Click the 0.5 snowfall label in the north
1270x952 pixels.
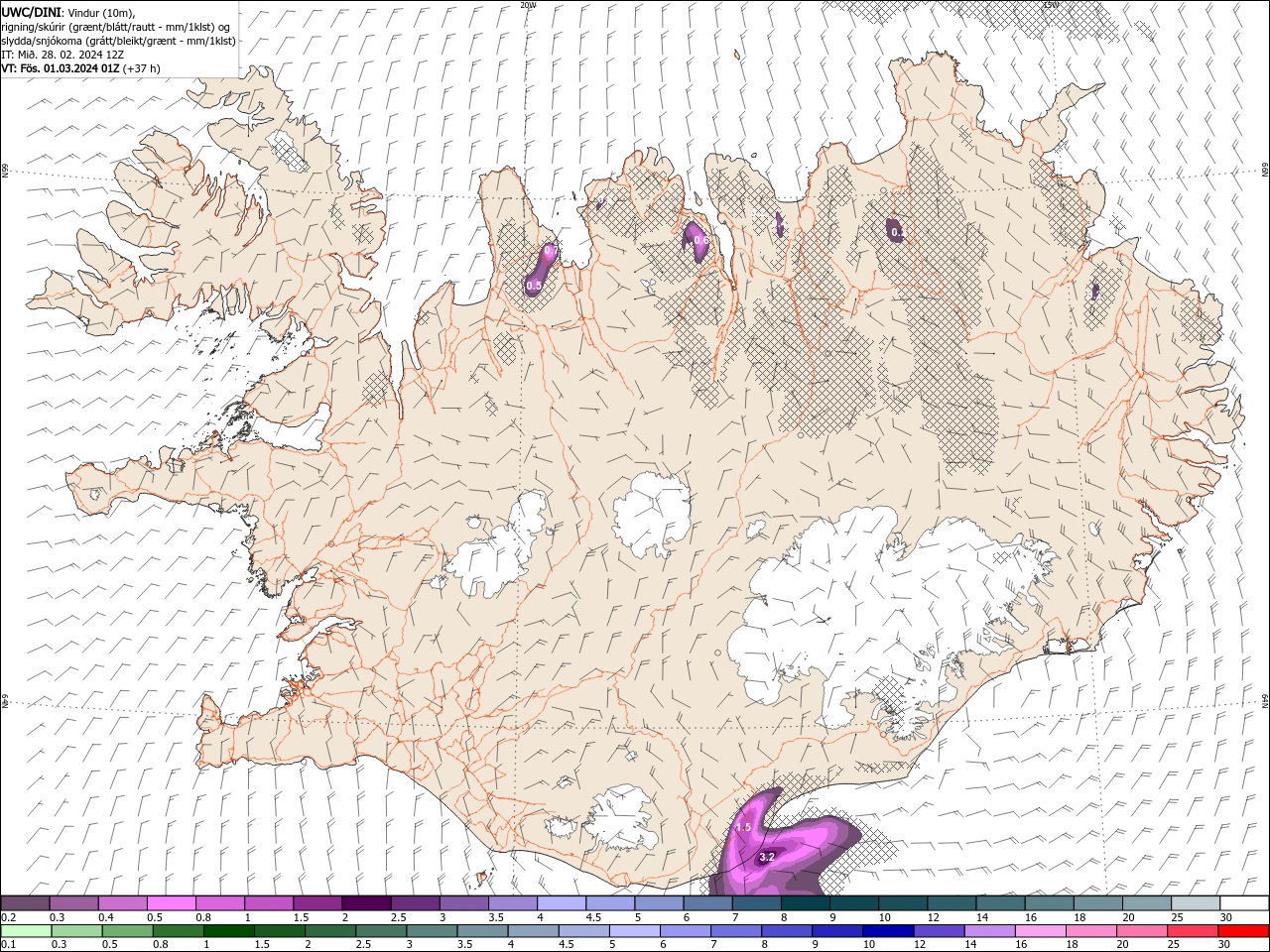coord(534,286)
